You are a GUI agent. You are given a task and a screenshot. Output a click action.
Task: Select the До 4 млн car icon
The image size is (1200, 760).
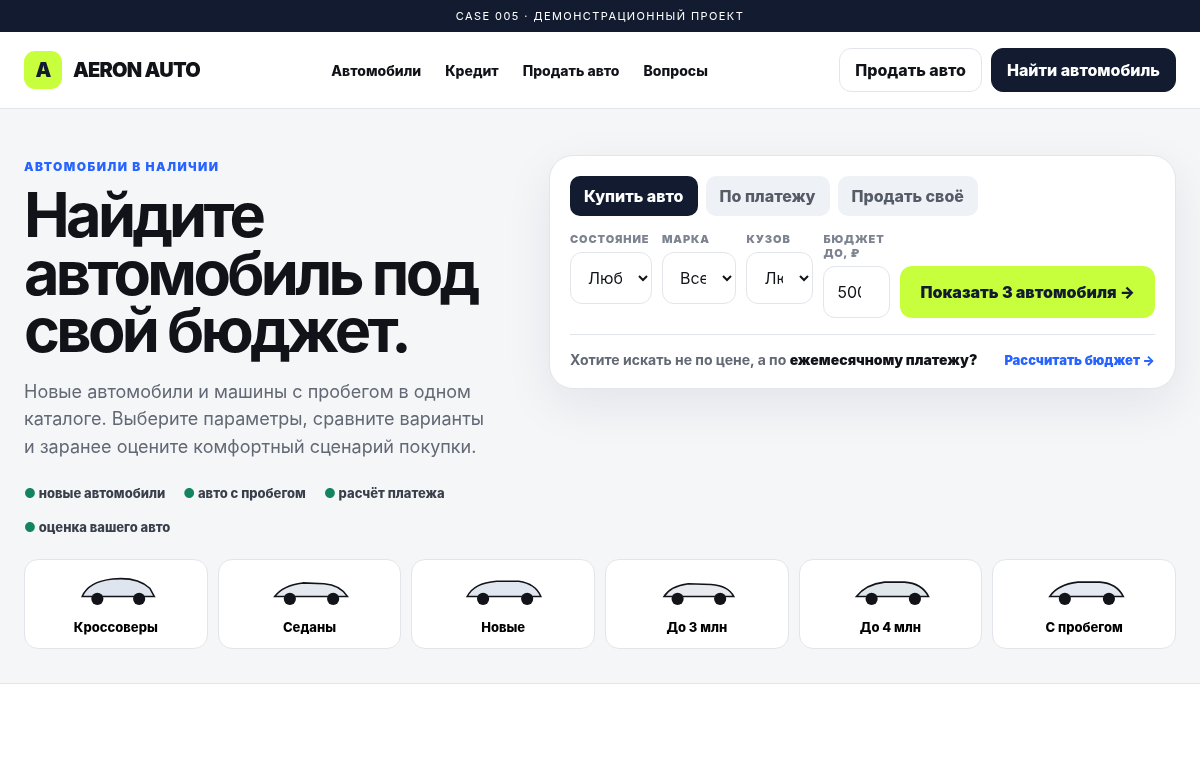(x=892, y=592)
